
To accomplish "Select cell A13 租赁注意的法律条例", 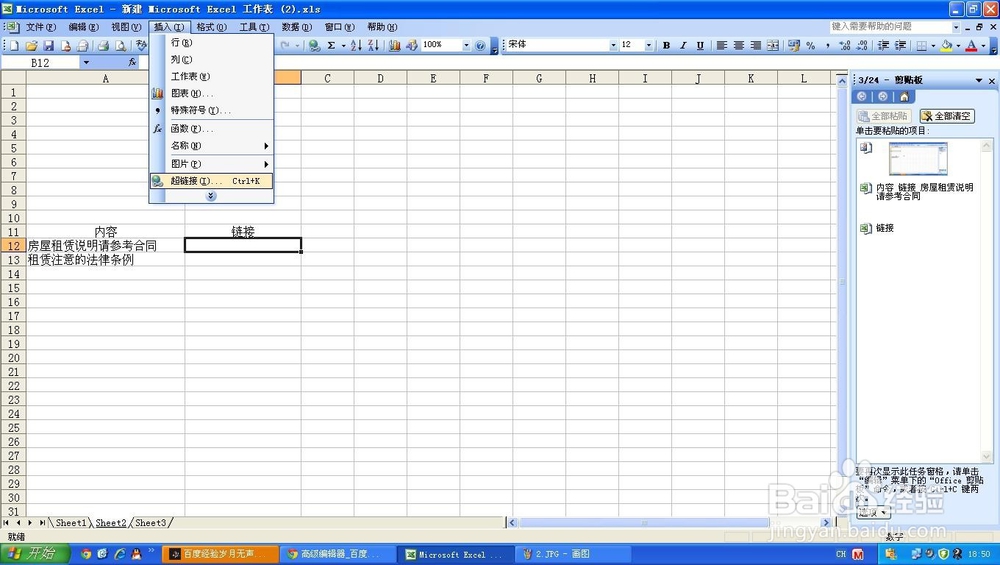I will point(105,260).
